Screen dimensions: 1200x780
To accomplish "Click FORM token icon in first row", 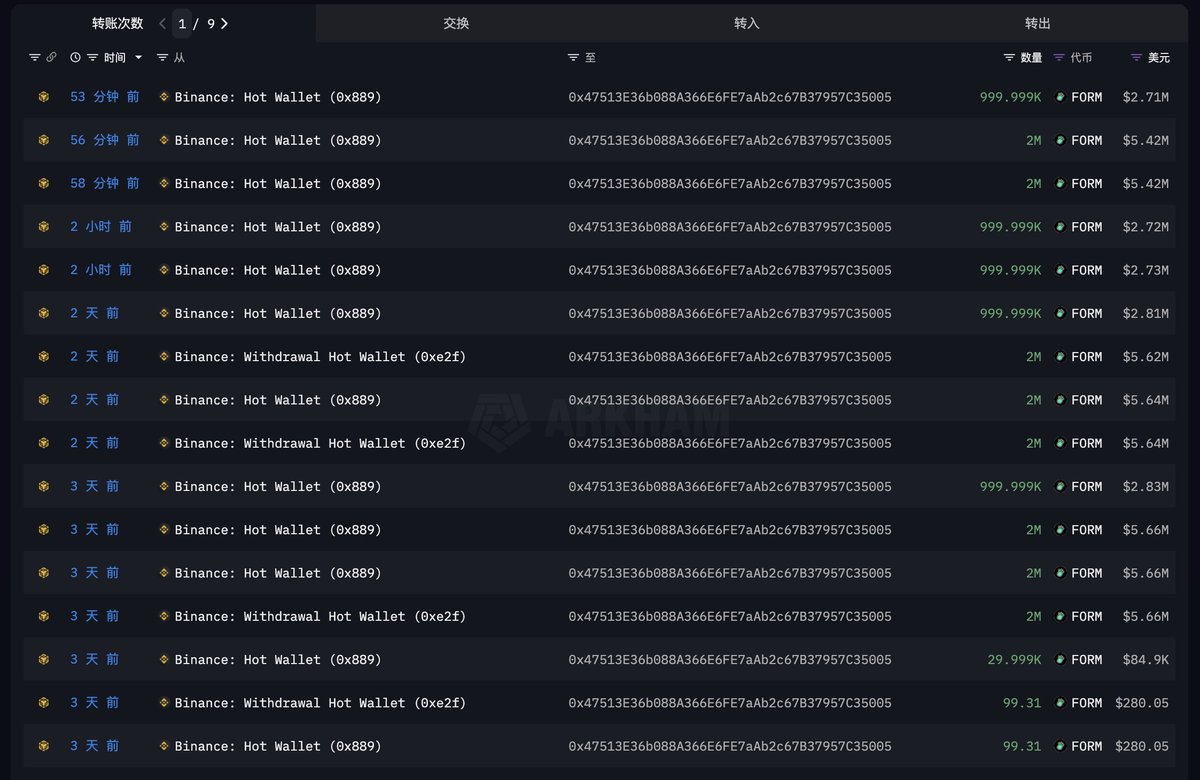I will (1060, 97).
